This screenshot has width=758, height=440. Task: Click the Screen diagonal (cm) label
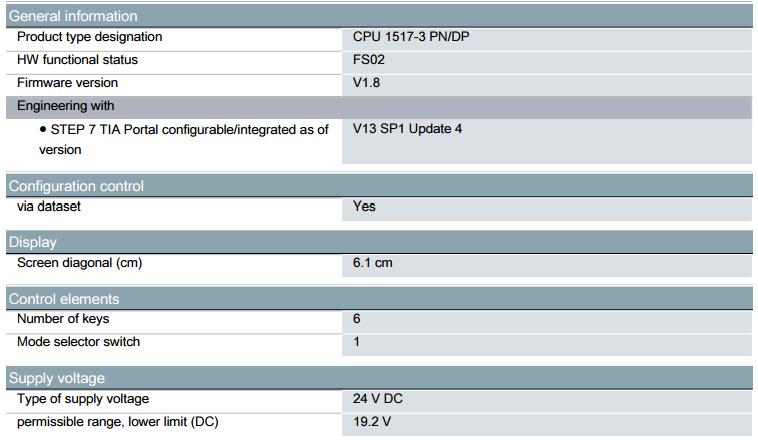click(x=80, y=263)
